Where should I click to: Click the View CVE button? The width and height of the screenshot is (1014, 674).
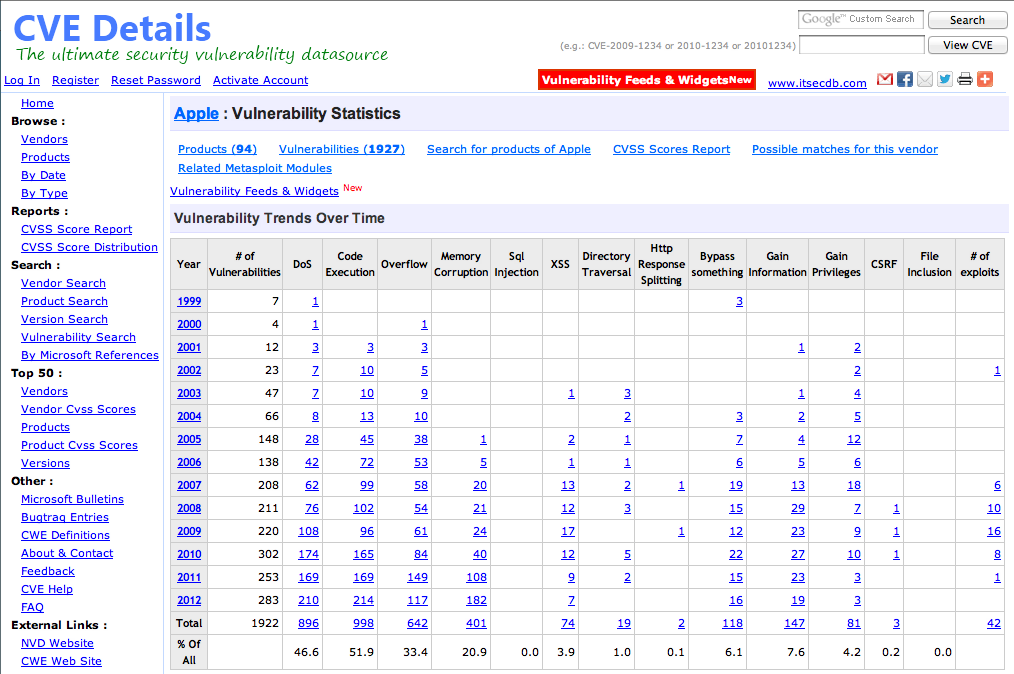point(967,45)
